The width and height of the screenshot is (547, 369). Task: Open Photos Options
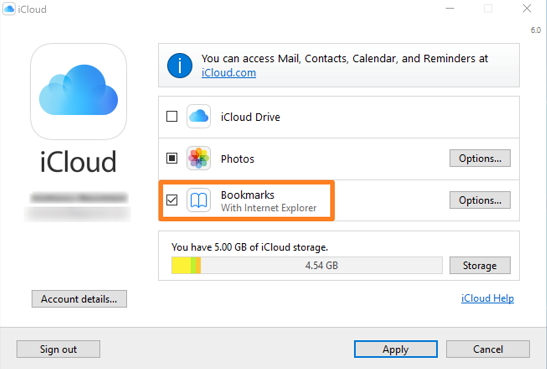tap(480, 158)
